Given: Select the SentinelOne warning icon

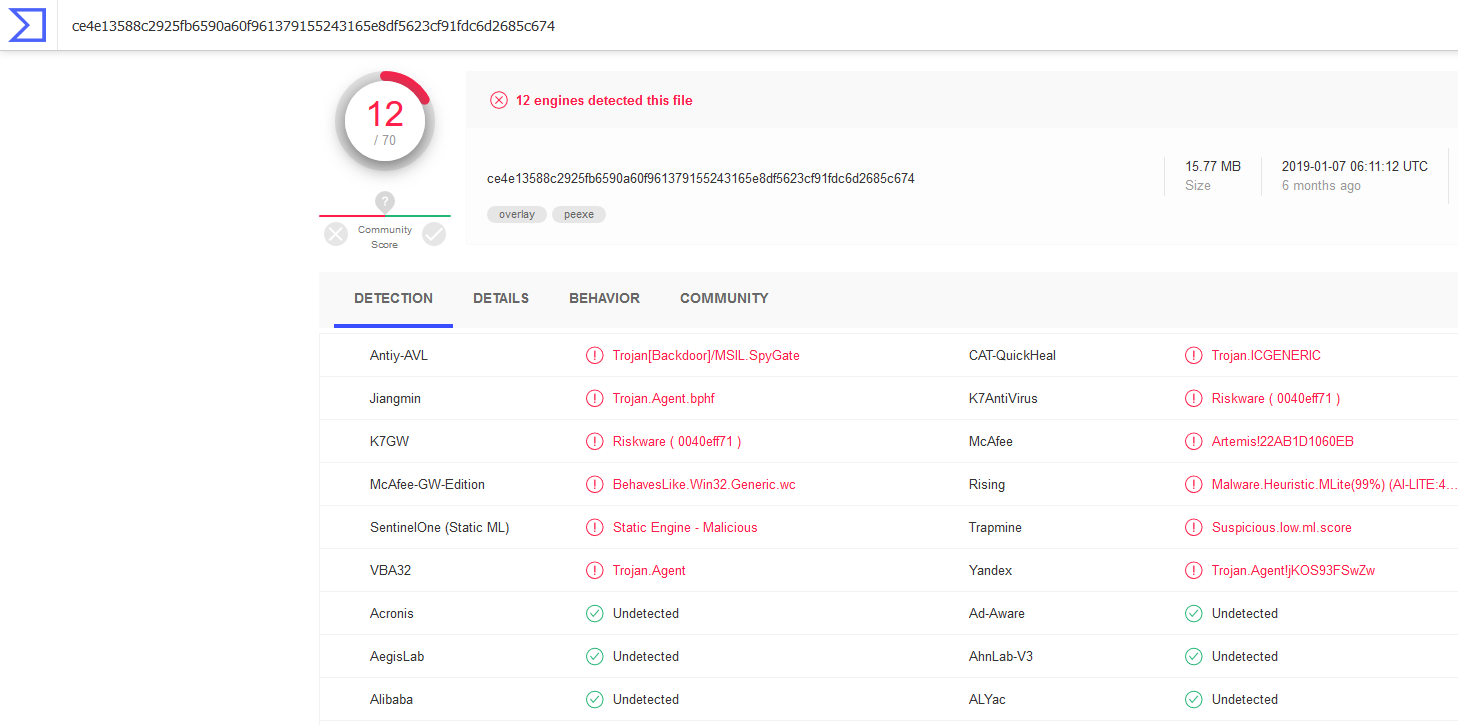Looking at the screenshot, I should tap(594, 527).
